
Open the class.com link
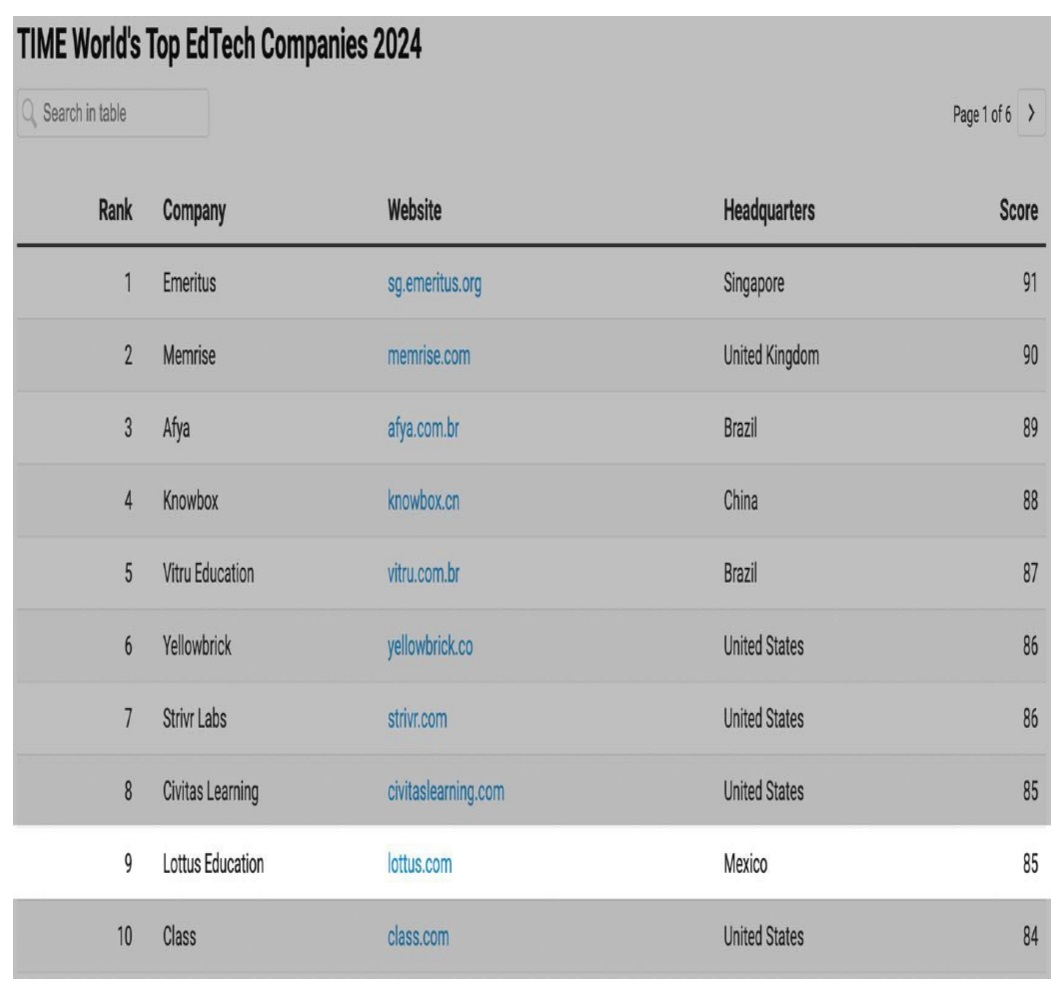pyautogui.click(x=418, y=937)
